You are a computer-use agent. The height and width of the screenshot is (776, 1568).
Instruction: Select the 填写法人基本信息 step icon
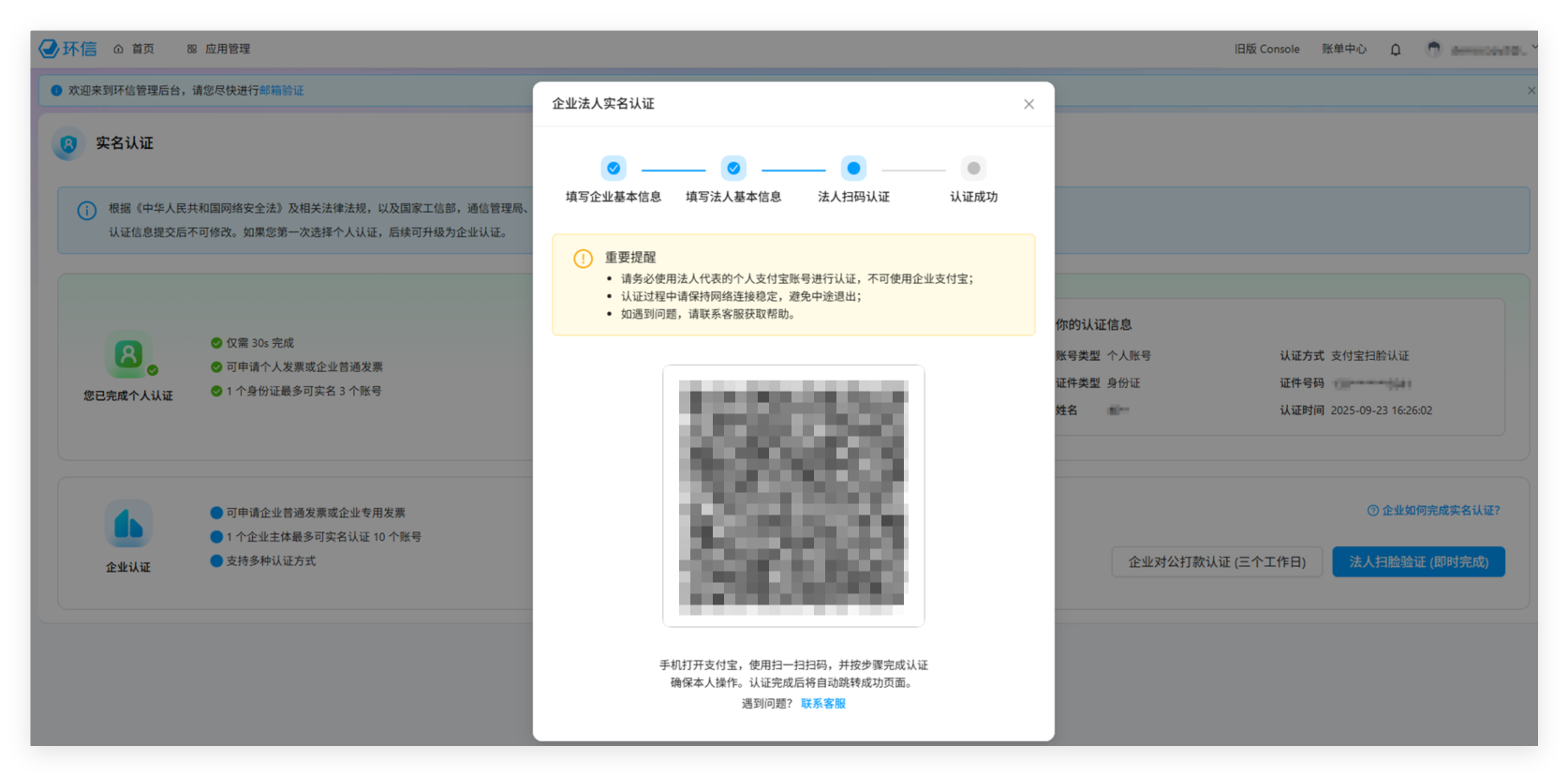[733, 169]
